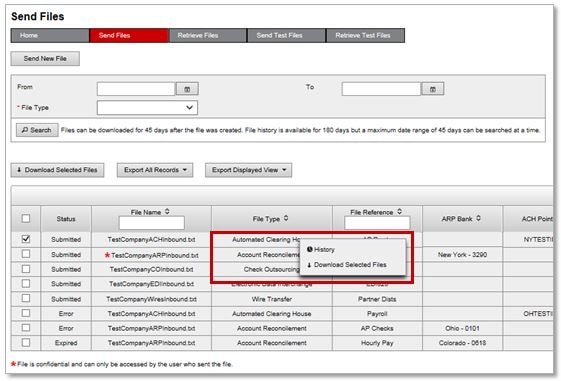Switch to the Retrieve Files tab
The width and height of the screenshot is (561, 381).
[x=208, y=35]
